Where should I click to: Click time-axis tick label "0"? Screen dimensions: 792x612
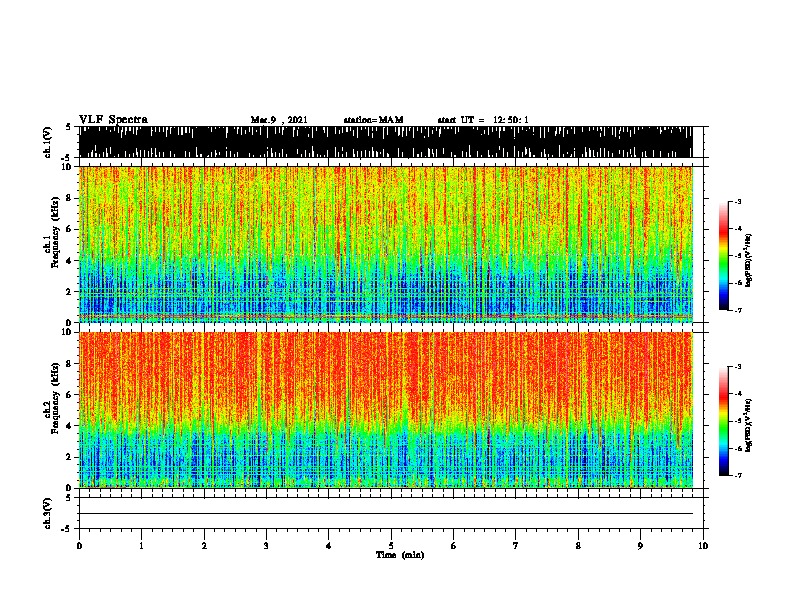point(79,546)
